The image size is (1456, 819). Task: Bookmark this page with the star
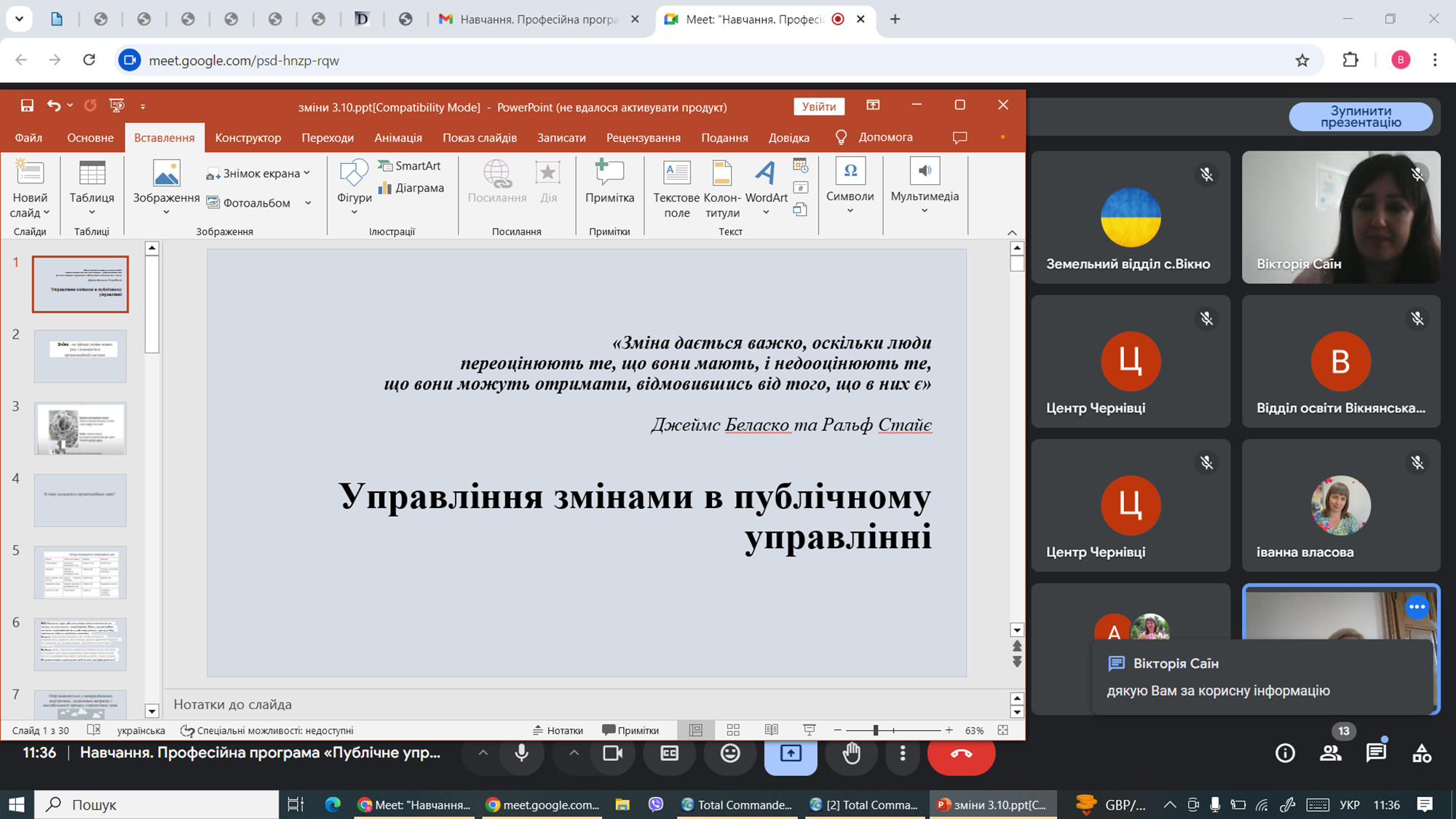click(x=1302, y=60)
